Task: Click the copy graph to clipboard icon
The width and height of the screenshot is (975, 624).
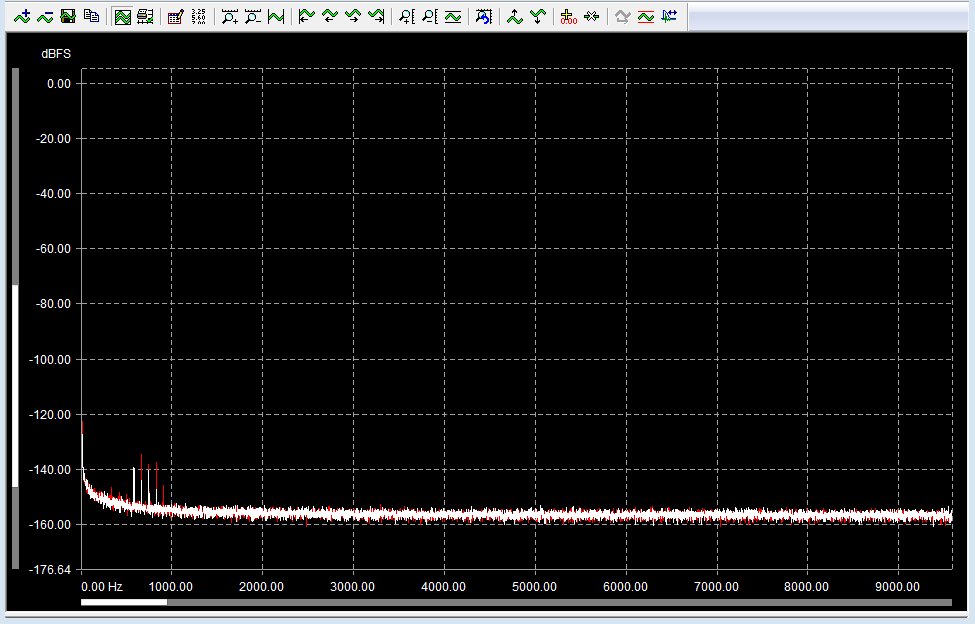Action: (x=91, y=17)
